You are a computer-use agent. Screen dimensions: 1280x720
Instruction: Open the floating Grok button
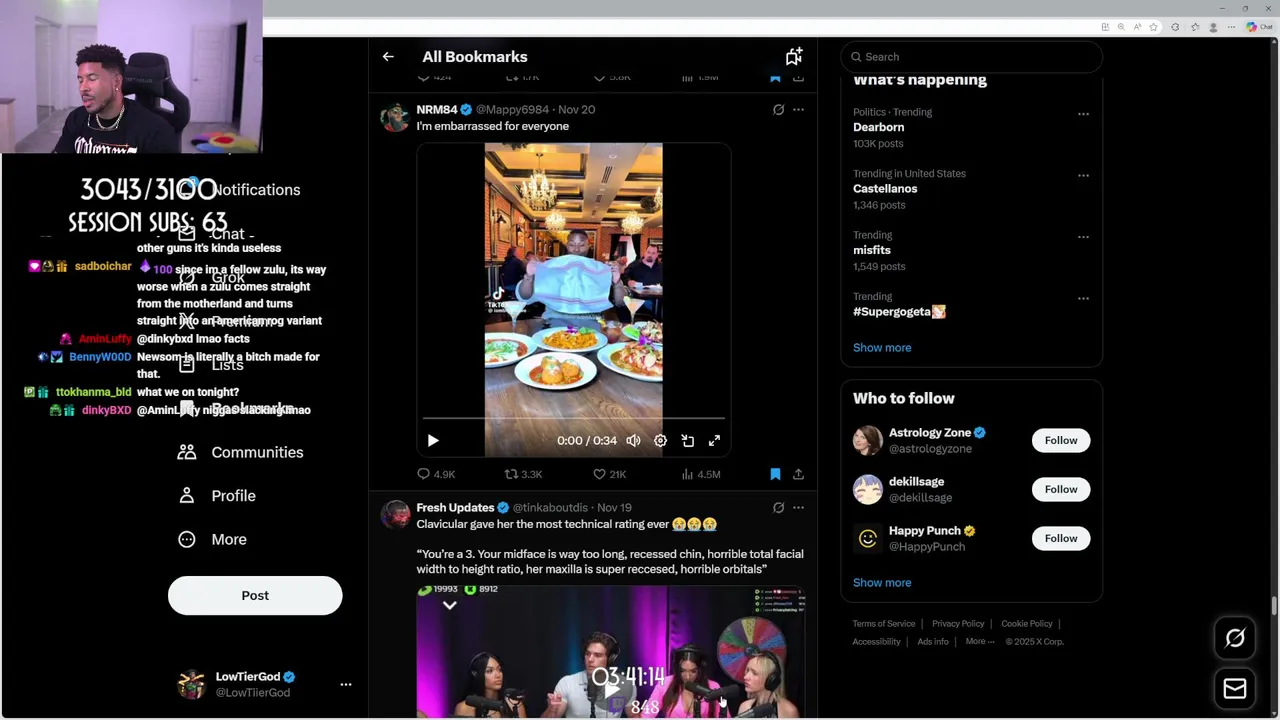[1235, 638]
